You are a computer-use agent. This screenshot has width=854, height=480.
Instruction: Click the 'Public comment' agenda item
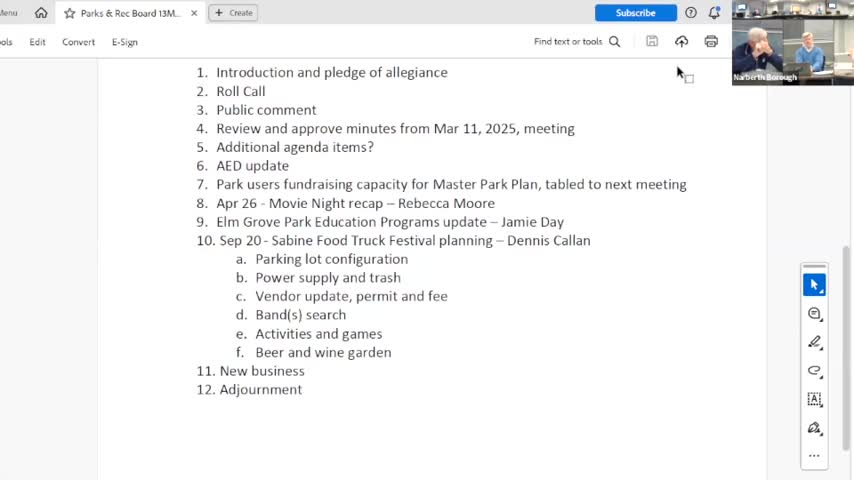[266, 110]
